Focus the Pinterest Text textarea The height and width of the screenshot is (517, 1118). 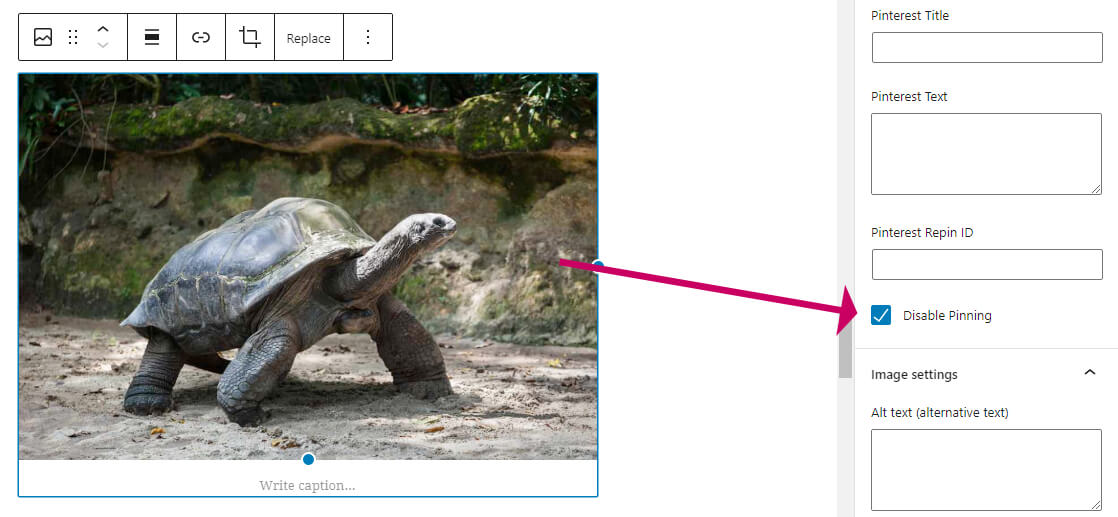click(986, 154)
